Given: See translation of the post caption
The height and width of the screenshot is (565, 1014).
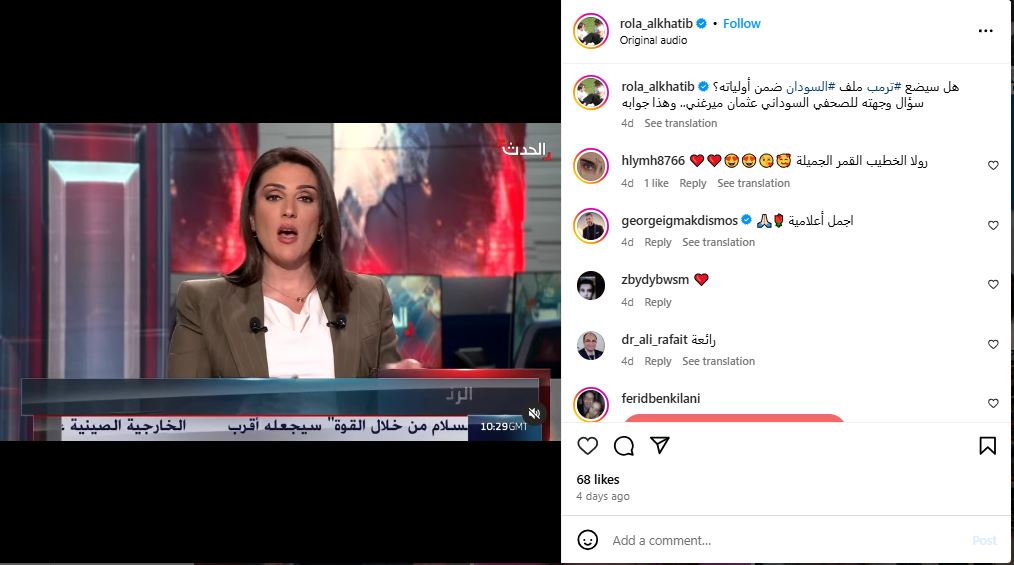Looking at the screenshot, I should [680, 123].
